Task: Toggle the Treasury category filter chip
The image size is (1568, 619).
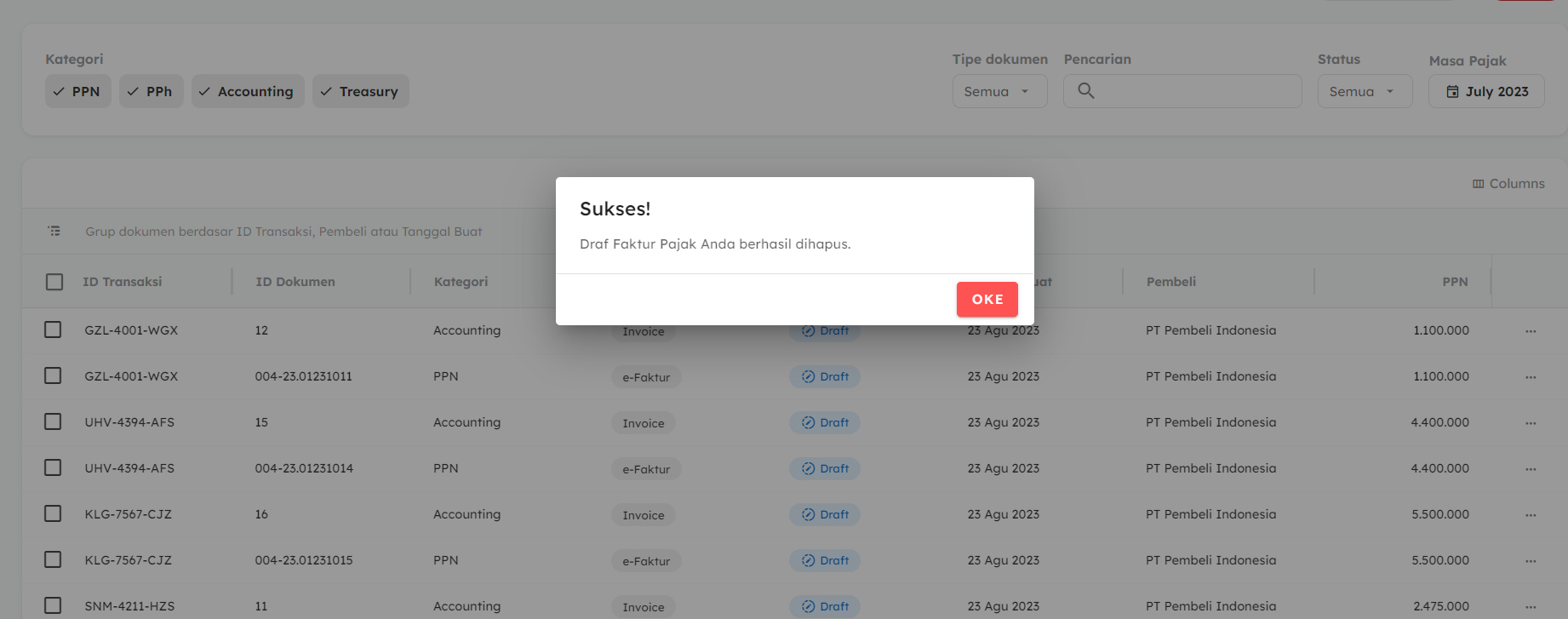Action: click(360, 91)
